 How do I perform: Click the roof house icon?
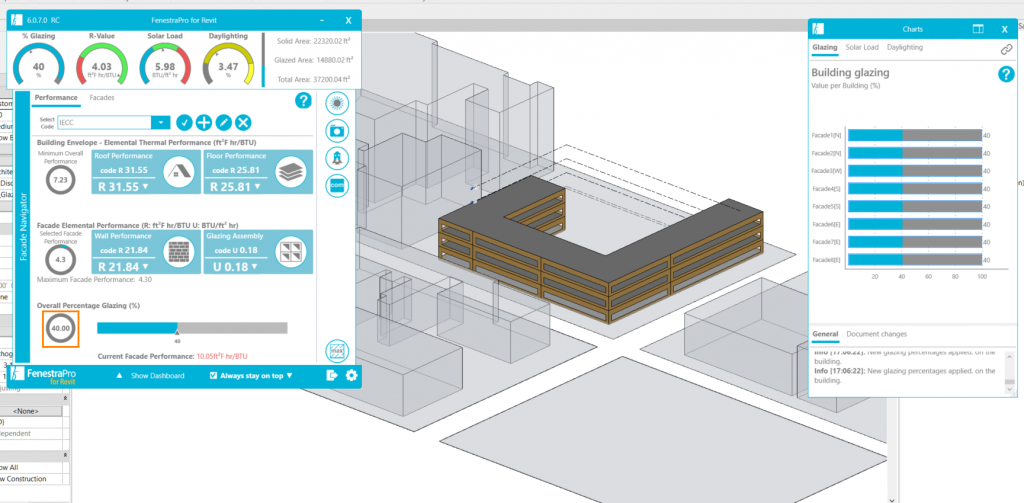coord(179,172)
